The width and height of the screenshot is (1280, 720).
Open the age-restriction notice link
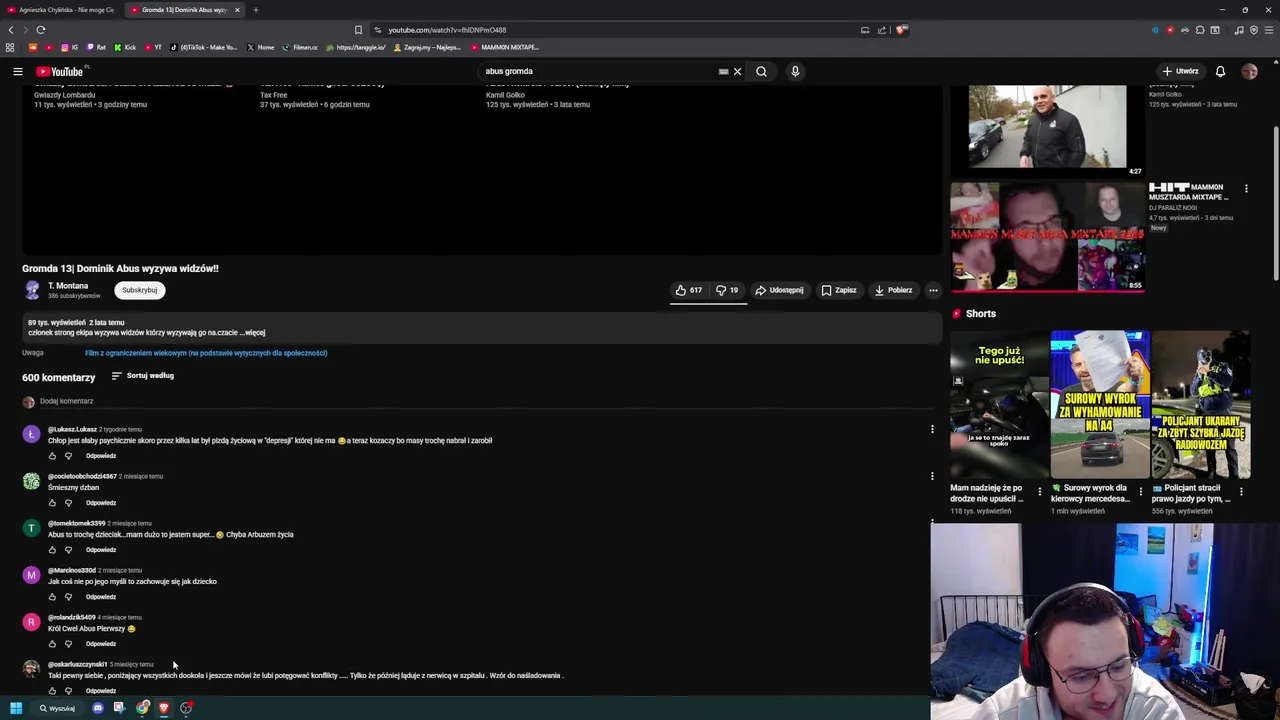pyautogui.click(x=206, y=353)
